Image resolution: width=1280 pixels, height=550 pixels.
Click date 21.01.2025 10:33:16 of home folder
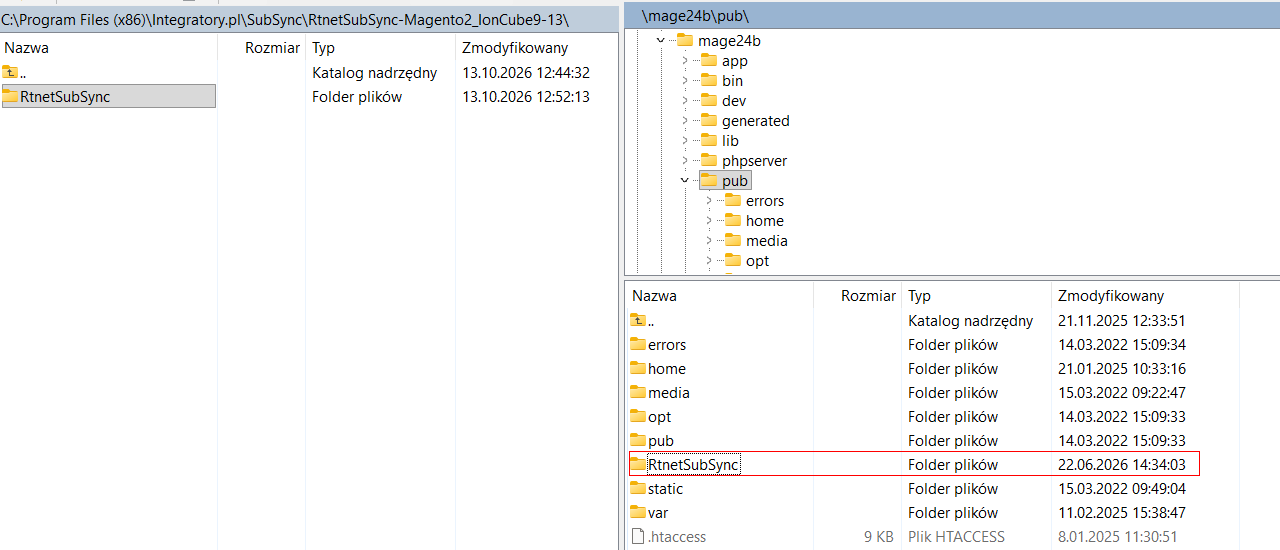(1122, 368)
